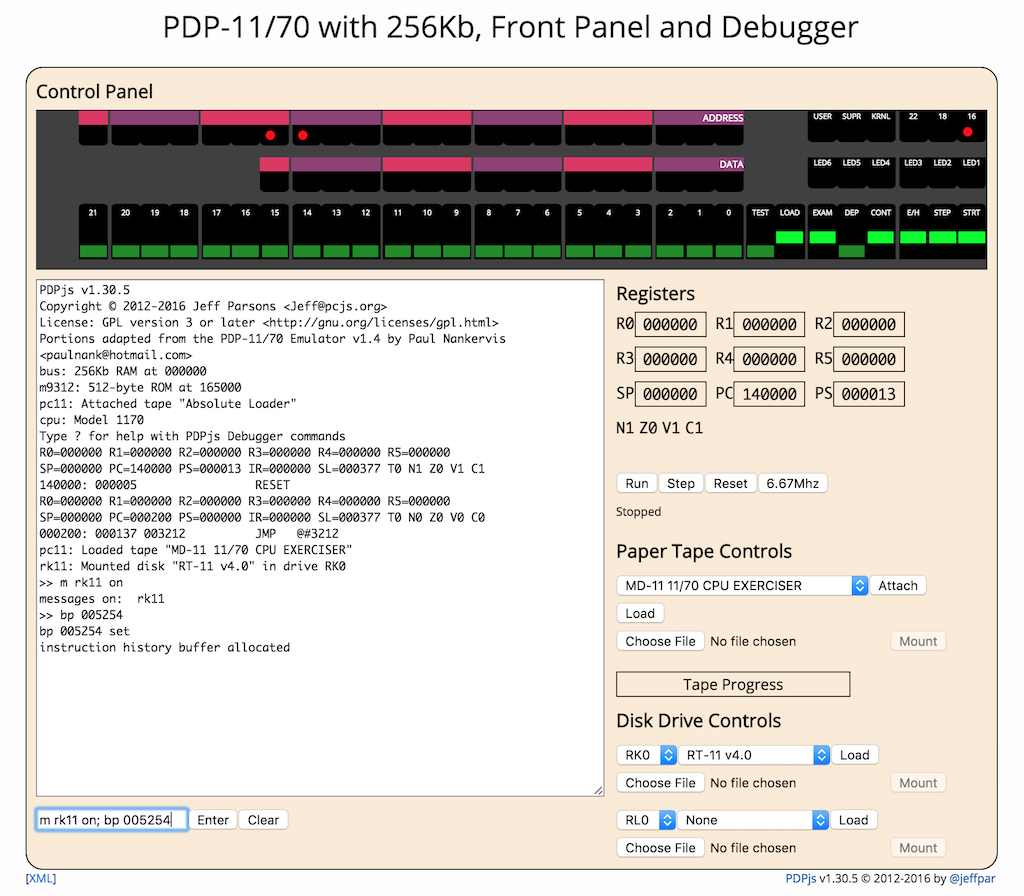Toggle the LOAD switch on front panel
1024x896 pixels.
coord(790,233)
